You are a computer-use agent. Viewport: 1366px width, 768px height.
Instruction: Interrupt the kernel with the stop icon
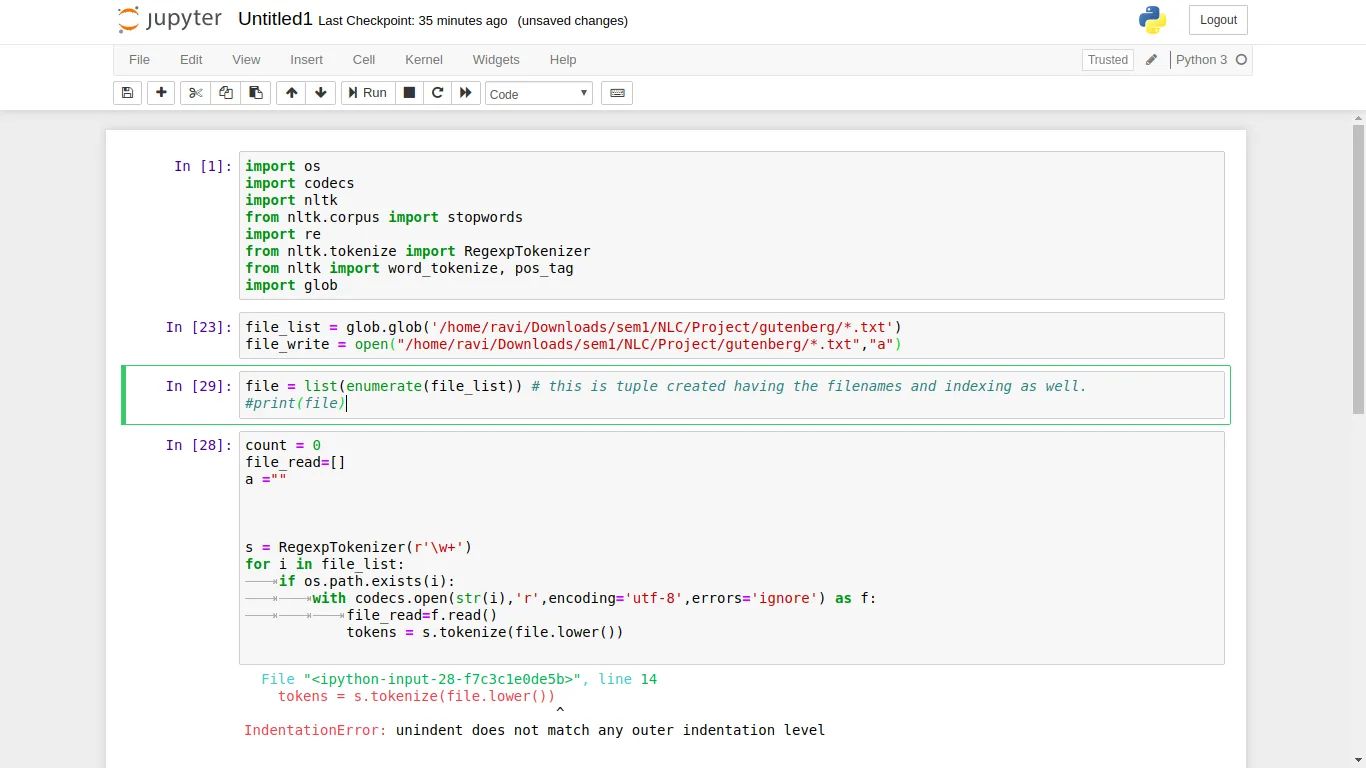click(x=409, y=93)
